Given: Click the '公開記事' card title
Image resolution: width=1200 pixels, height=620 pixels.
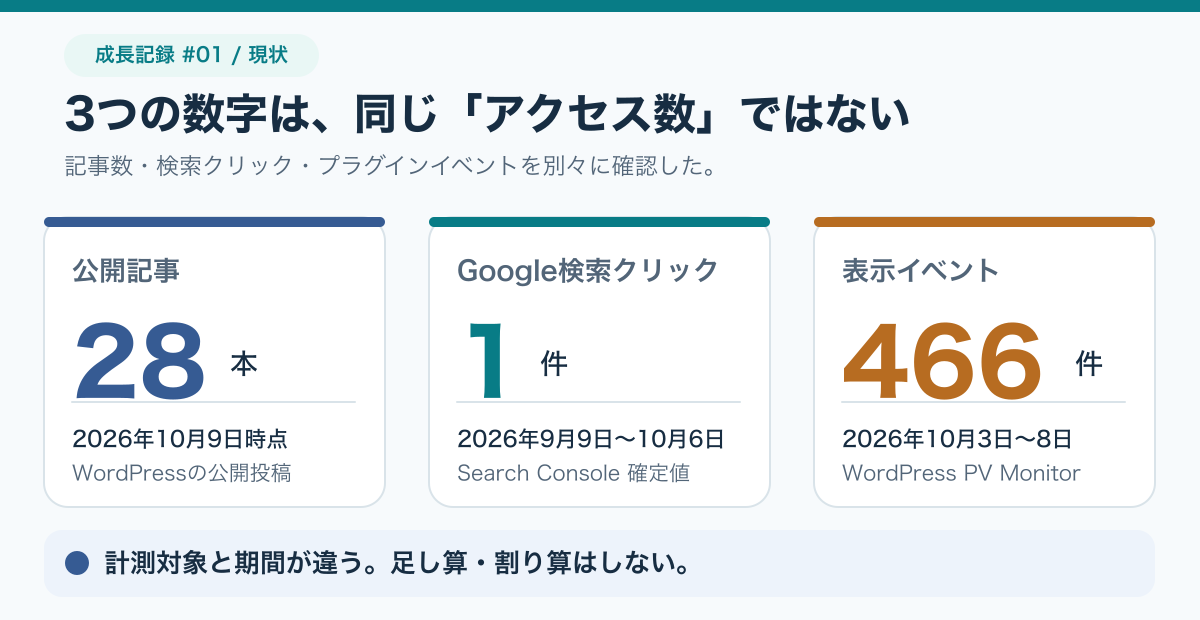Looking at the screenshot, I should point(126,270).
